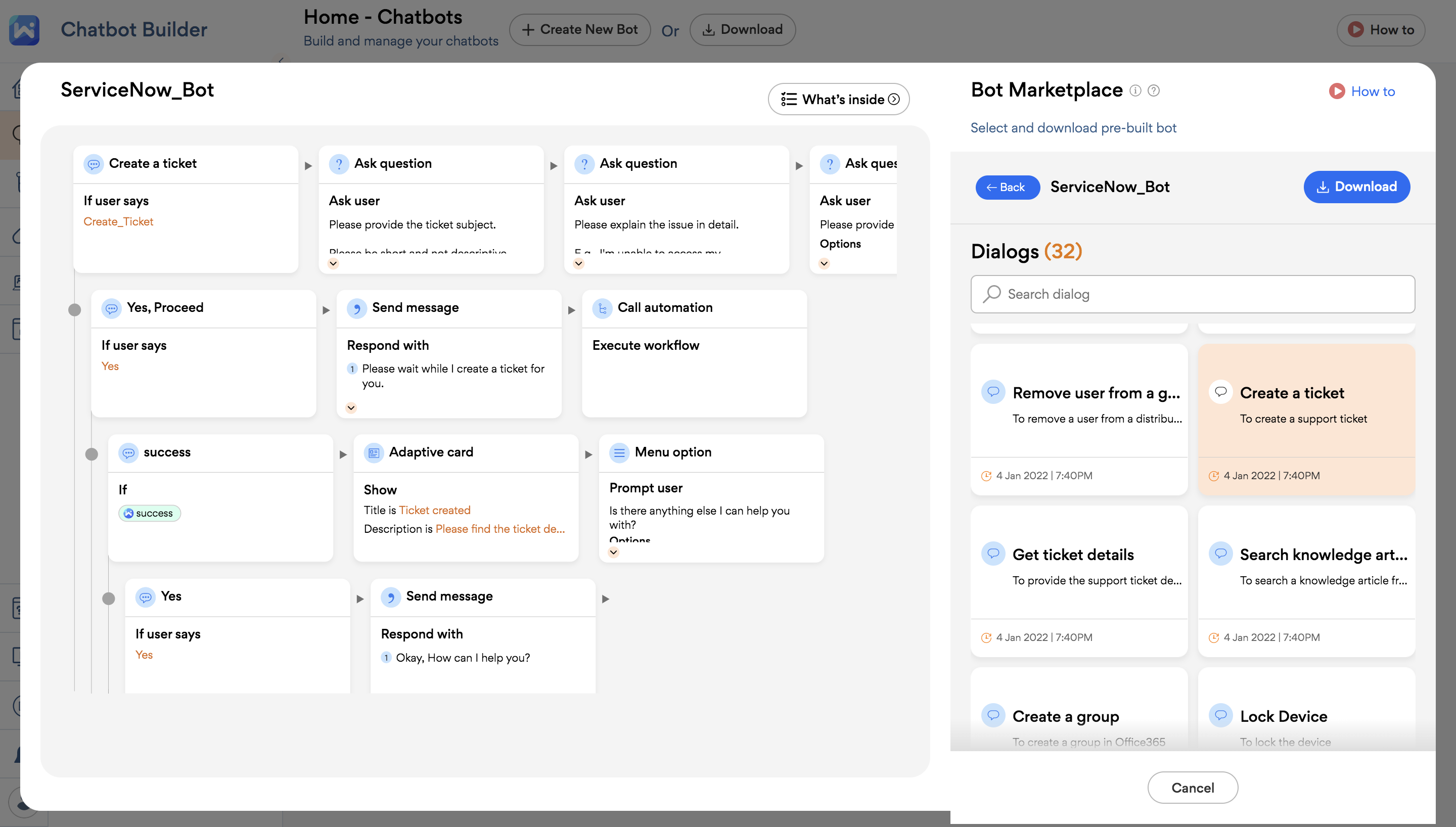Click the Adaptive card node icon

[x=374, y=453]
